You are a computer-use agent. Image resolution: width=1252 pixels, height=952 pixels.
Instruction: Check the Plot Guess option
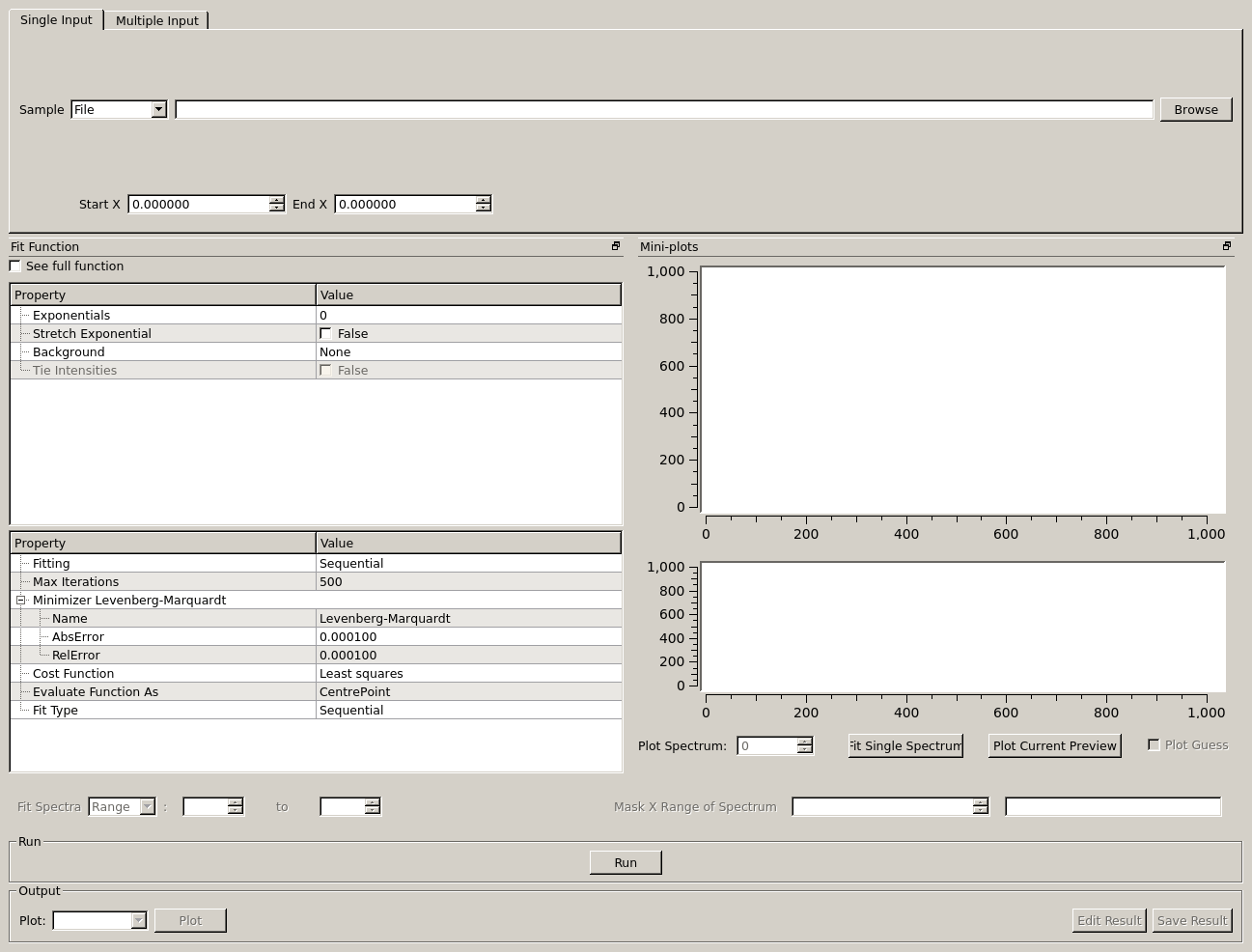(1154, 745)
